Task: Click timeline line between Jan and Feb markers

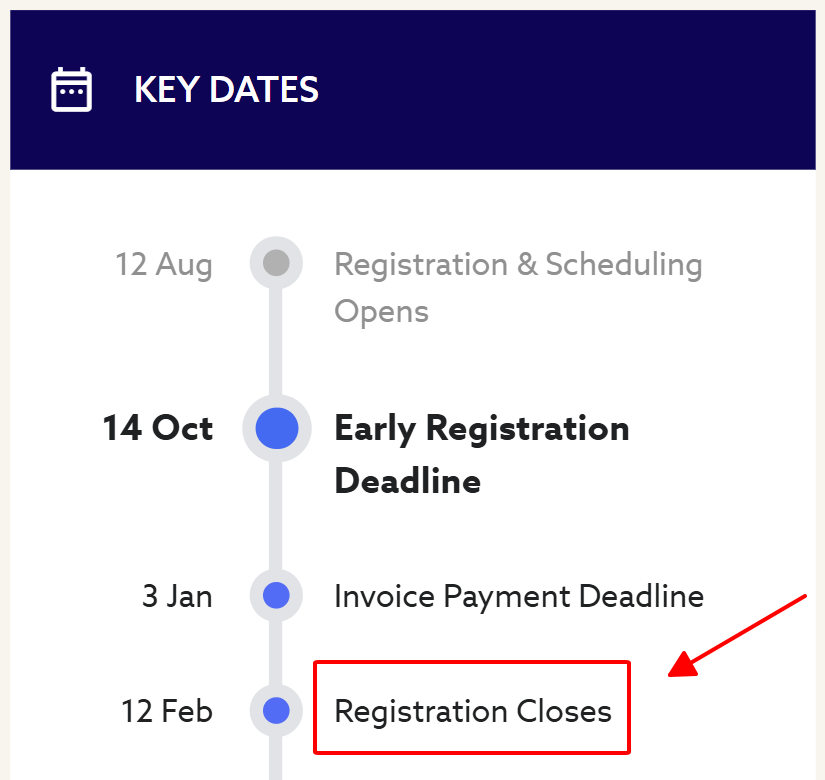Action: pos(276,653)
